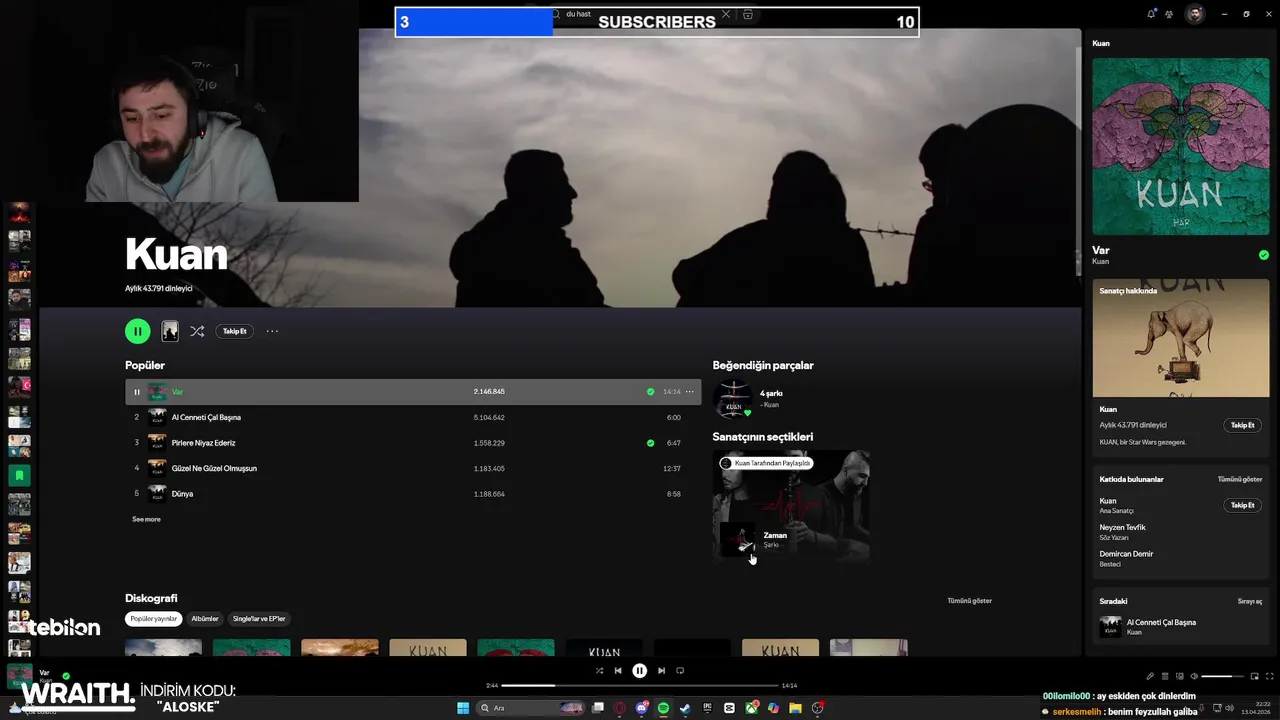The height and width of the screenshot is (720, 1280).
Task: Toggle the liked checkmark on the Var row
Action: 650,392
